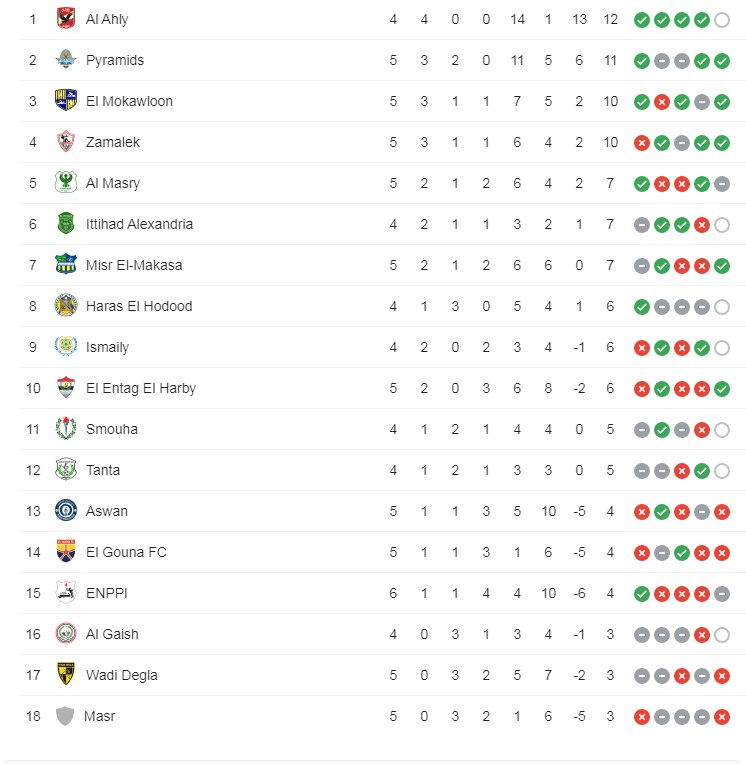Open the El Mokawloon team link

click(x=129, y=101)
